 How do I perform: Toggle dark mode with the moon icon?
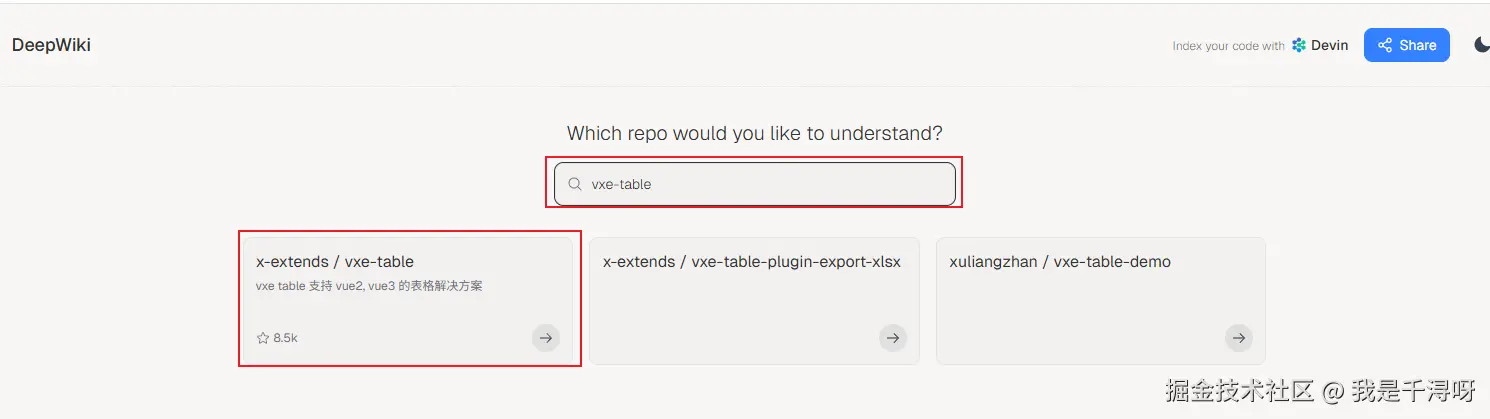[1482, 45]
